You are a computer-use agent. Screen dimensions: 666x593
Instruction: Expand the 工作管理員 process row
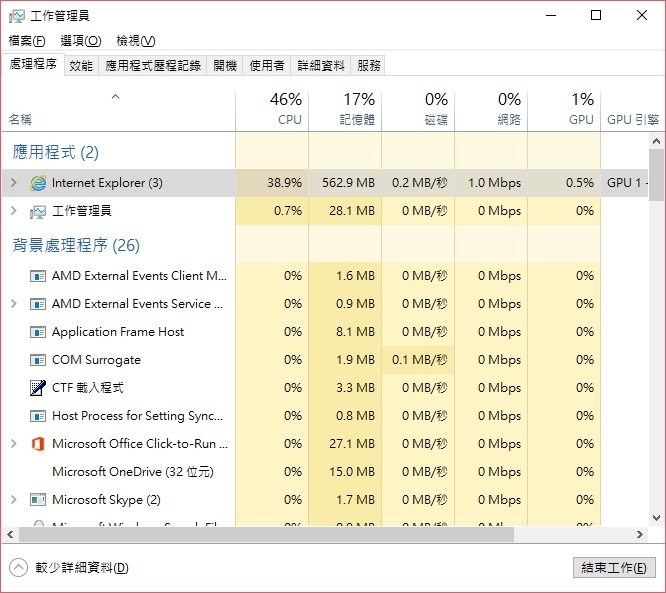(x=14, y=211)
